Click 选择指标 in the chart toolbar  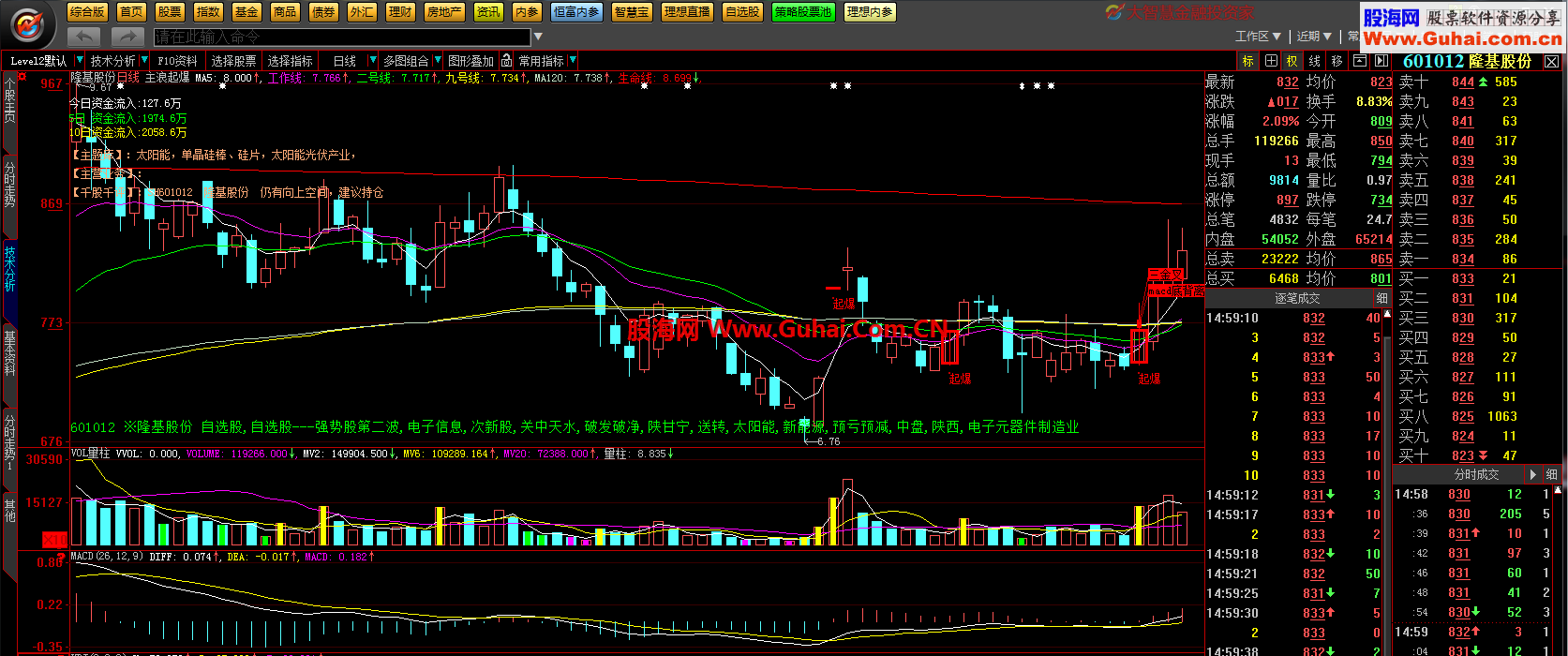click(291, 61)
